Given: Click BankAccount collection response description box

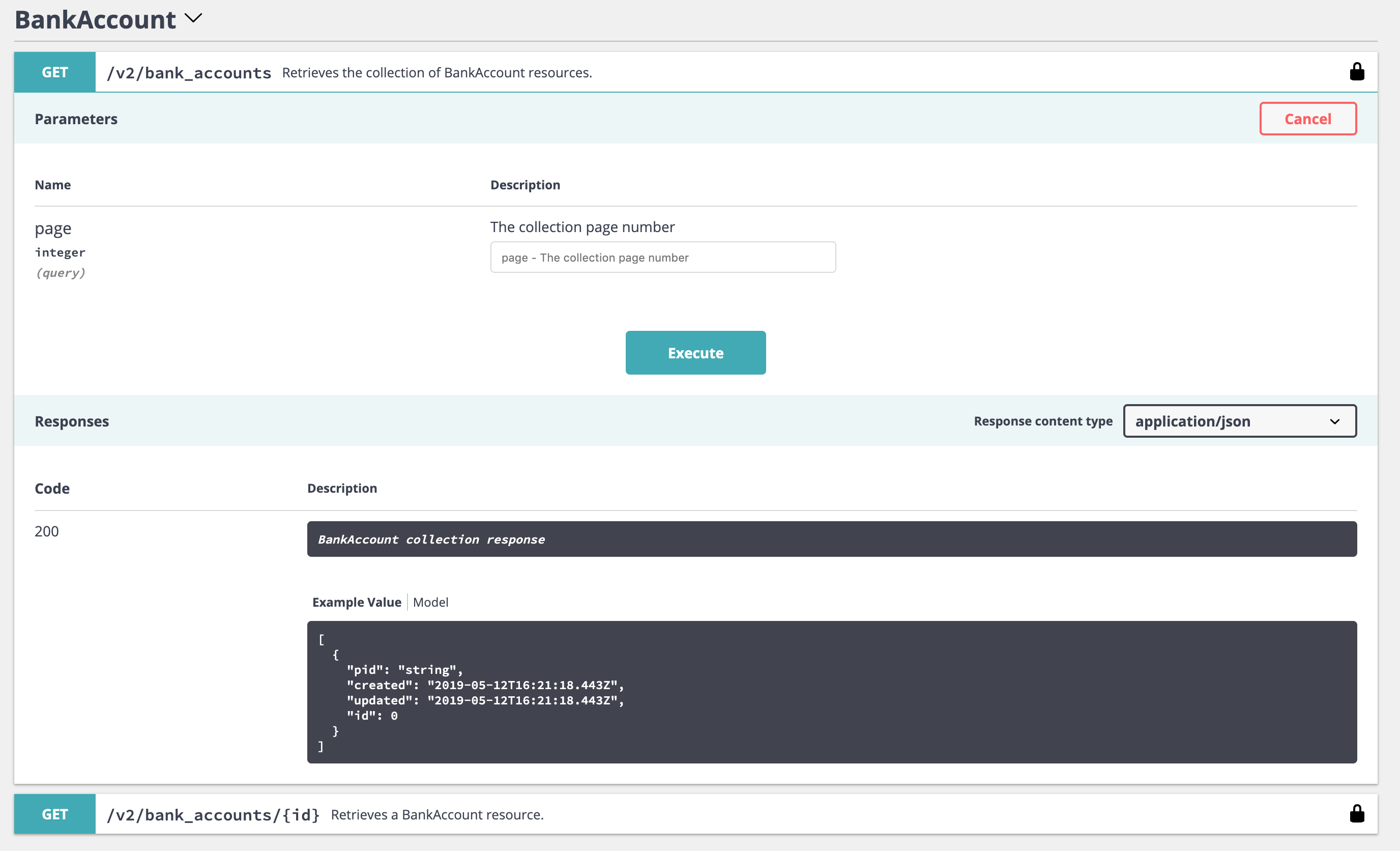Looking at the screenshot, I should click(831, 539).
